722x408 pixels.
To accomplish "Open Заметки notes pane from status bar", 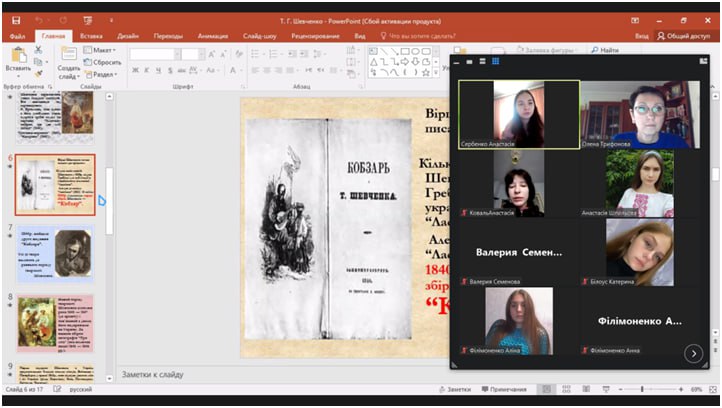I will coord(455,389).
